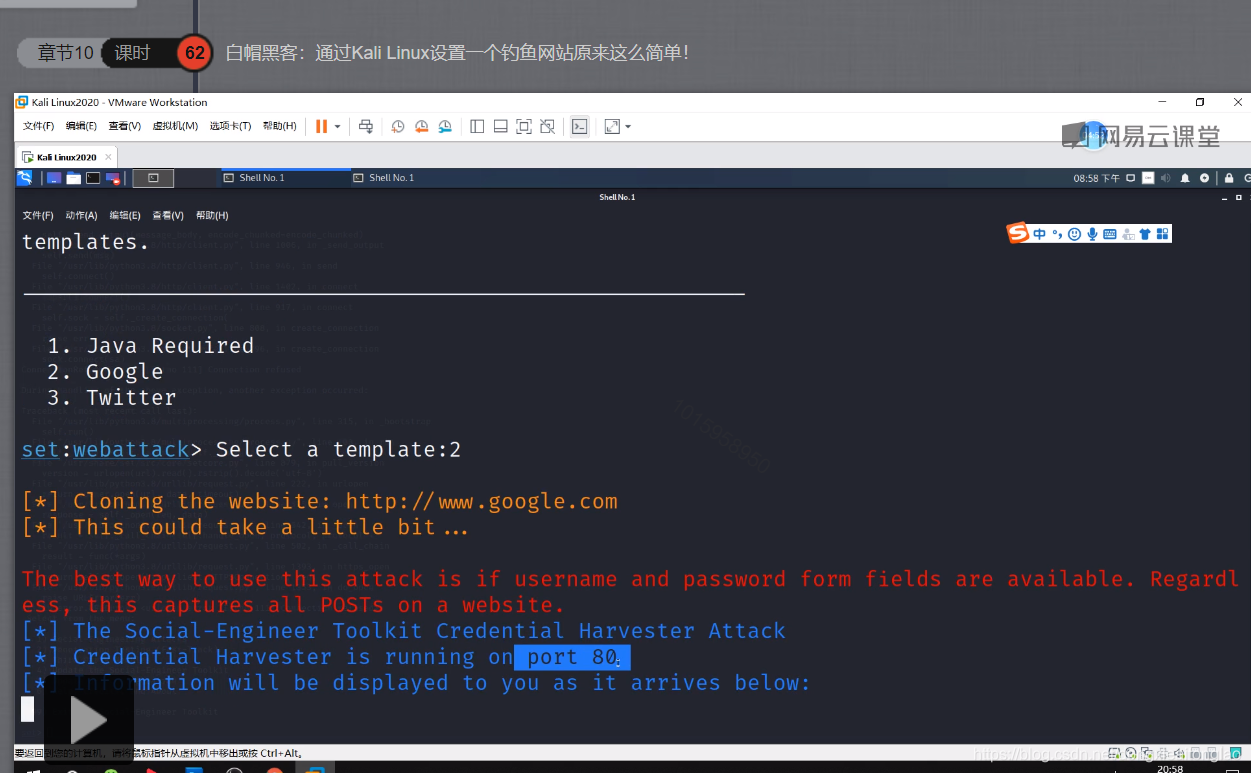Open the terminal 动作(A) menu

tap(81, 216)
